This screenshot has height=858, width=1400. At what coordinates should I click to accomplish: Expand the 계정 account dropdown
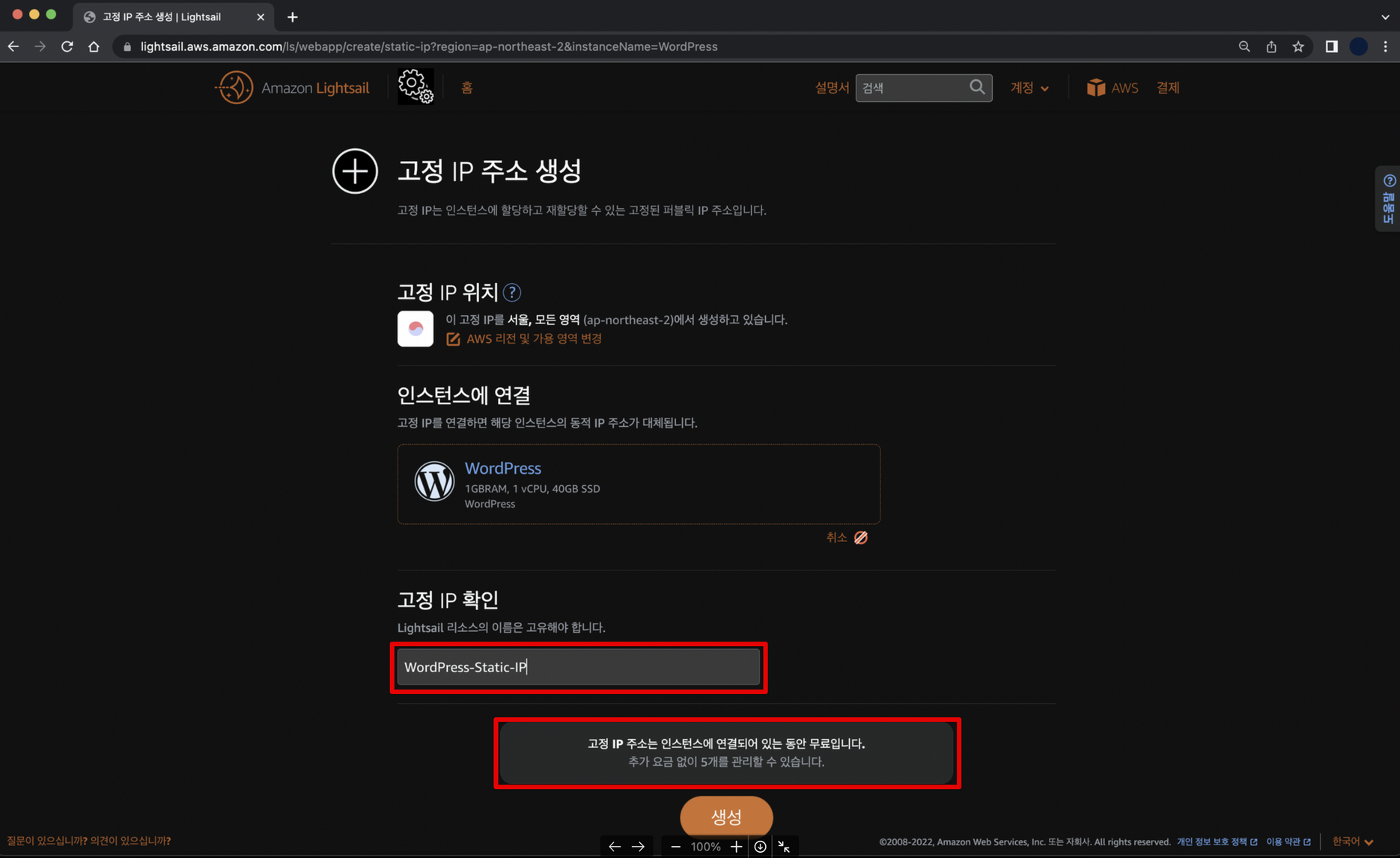click(x=1029, y=88)
